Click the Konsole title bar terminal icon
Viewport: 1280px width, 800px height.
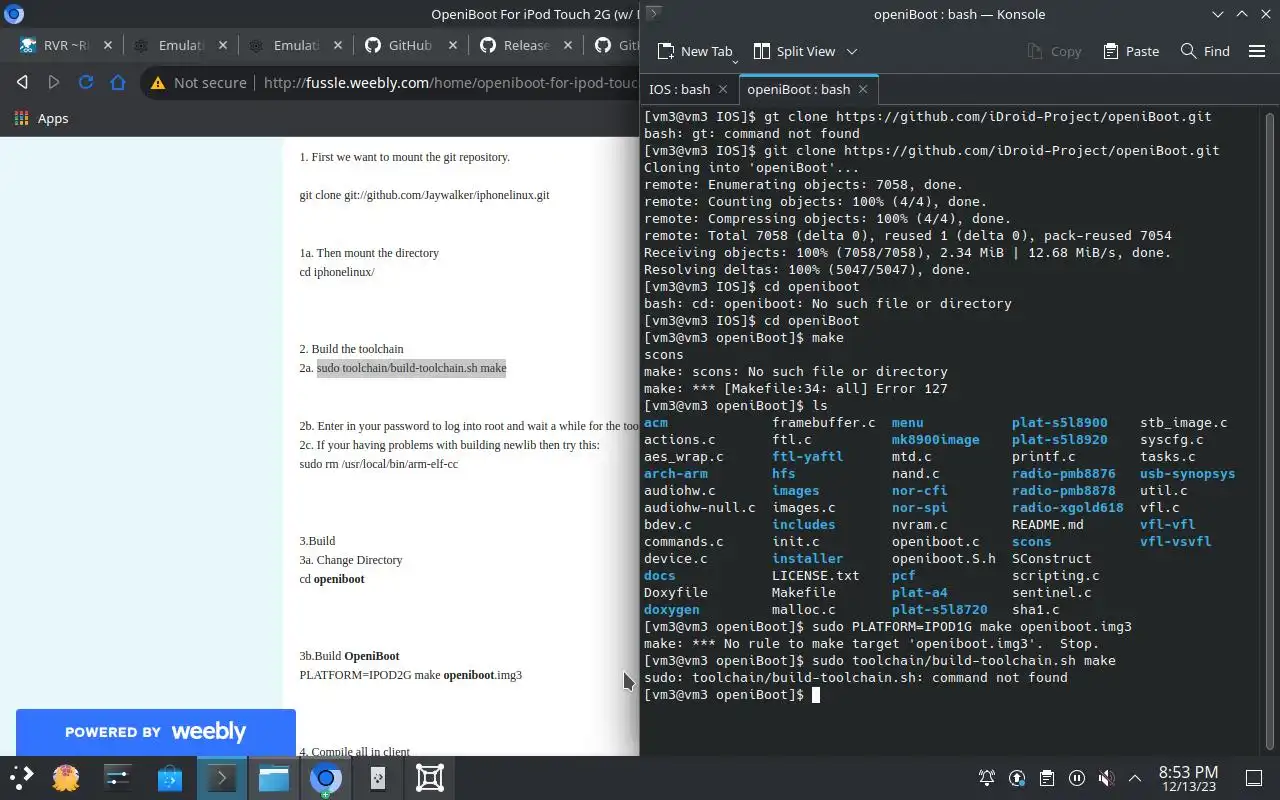[x=653, y=14]
